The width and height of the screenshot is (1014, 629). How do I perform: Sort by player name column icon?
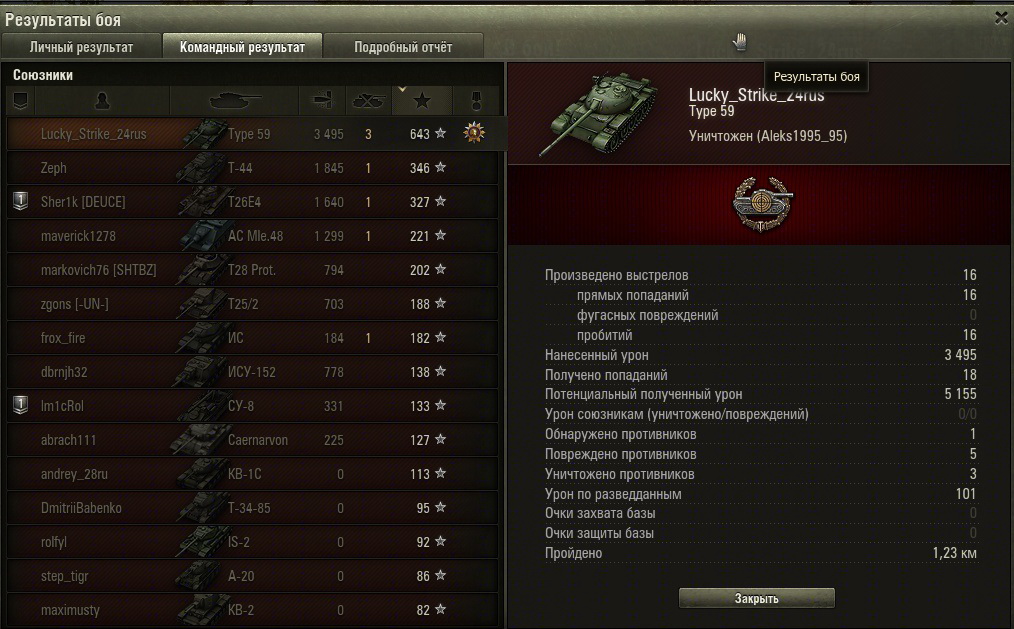coord(102,101)
